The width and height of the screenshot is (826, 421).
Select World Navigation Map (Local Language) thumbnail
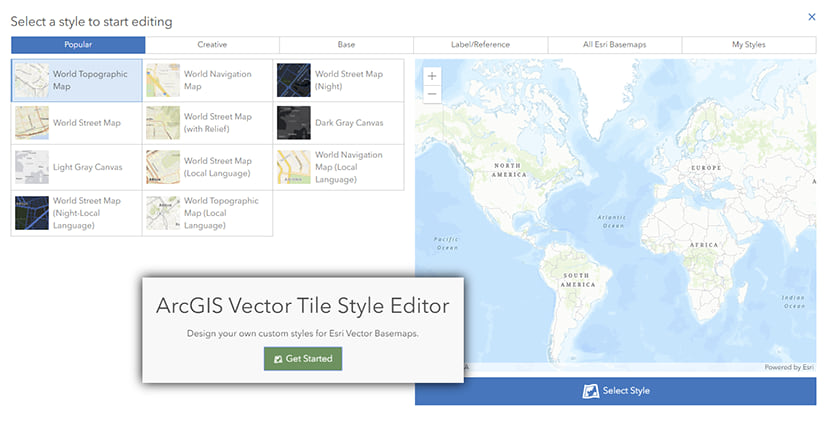(x=294, y=167)
